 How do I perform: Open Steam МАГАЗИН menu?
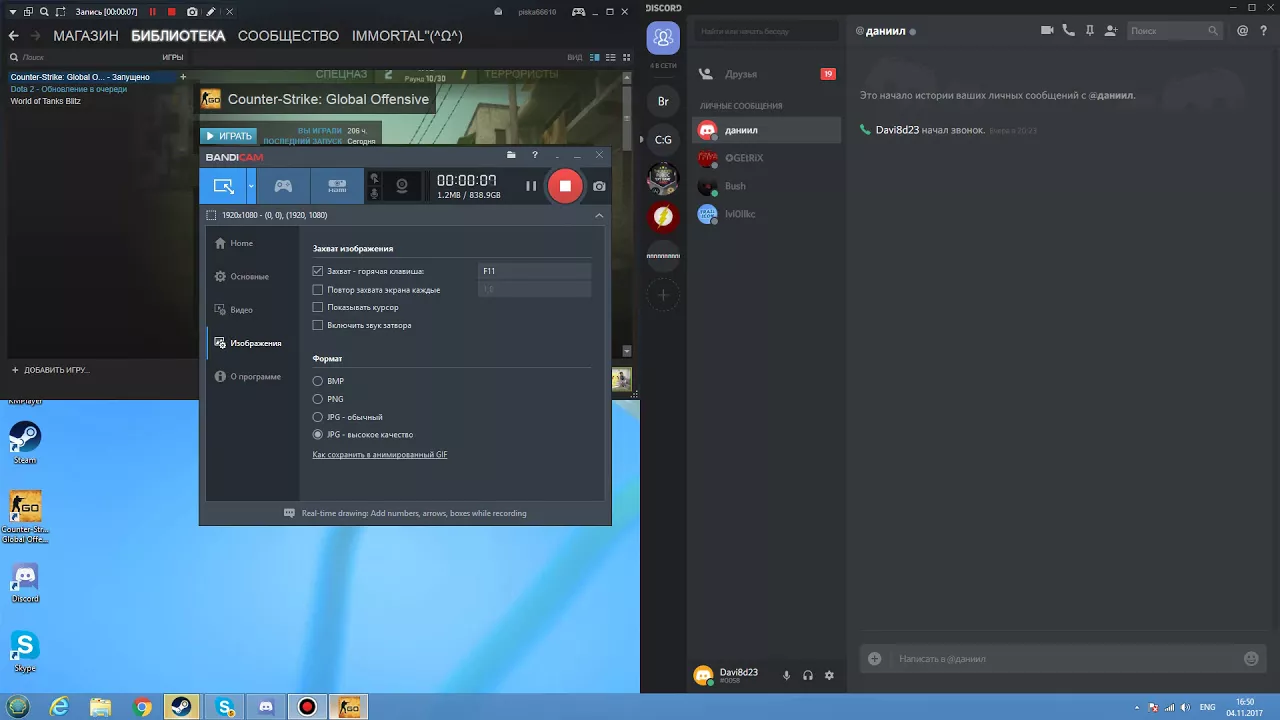pos(86,36)
